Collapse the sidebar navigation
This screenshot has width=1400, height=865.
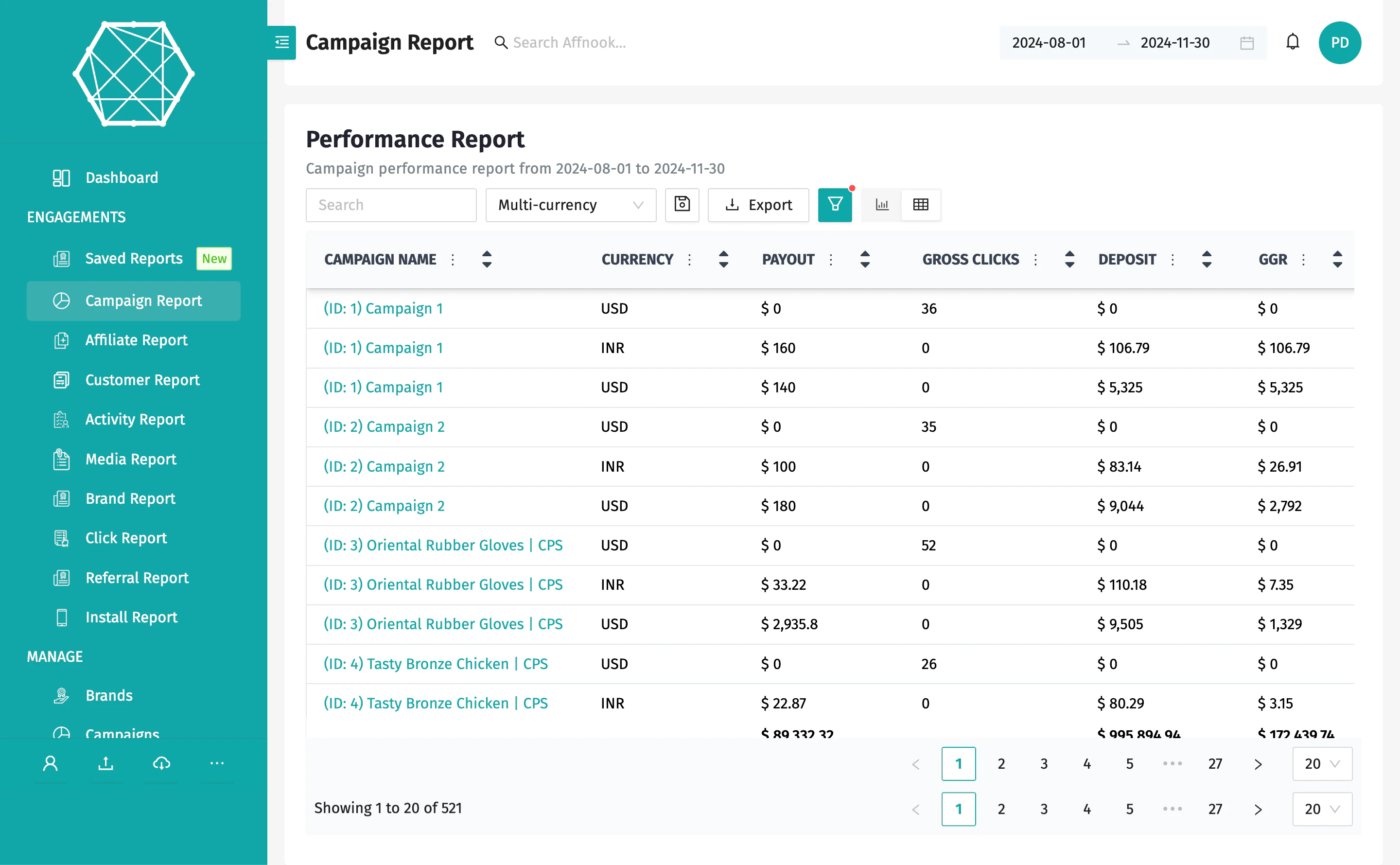pyautogui.click(x=281, y=42)
